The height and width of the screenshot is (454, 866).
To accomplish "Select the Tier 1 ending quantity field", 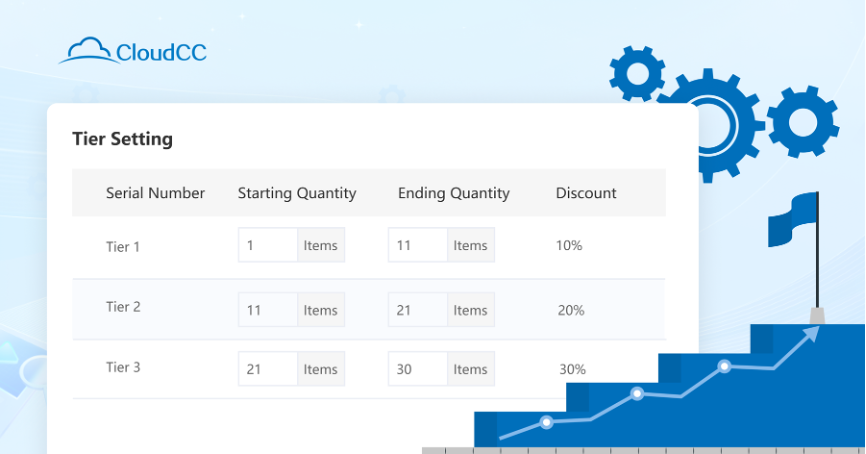I will point(417,245).
